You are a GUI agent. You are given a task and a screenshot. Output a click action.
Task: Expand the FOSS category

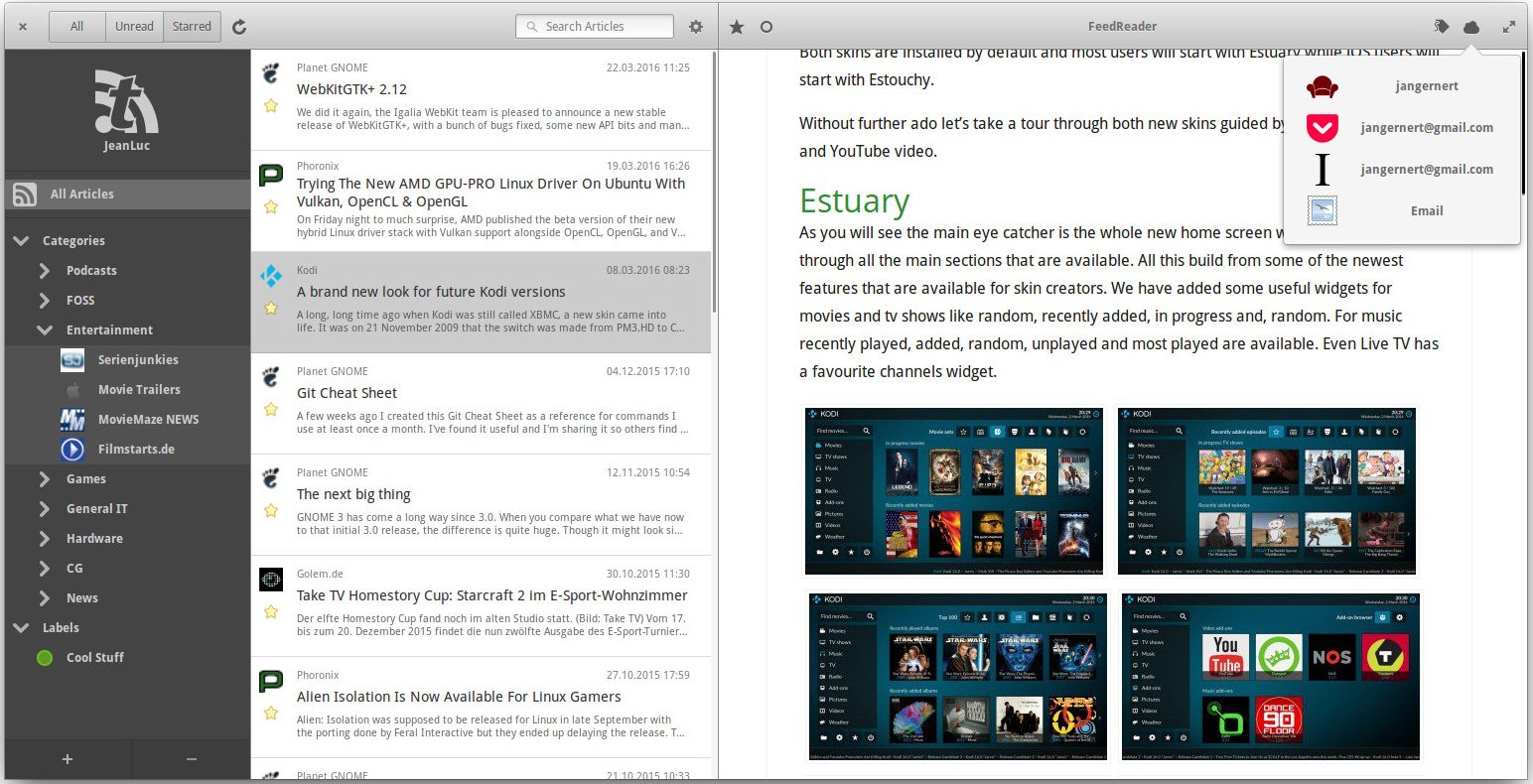(45, 300)
